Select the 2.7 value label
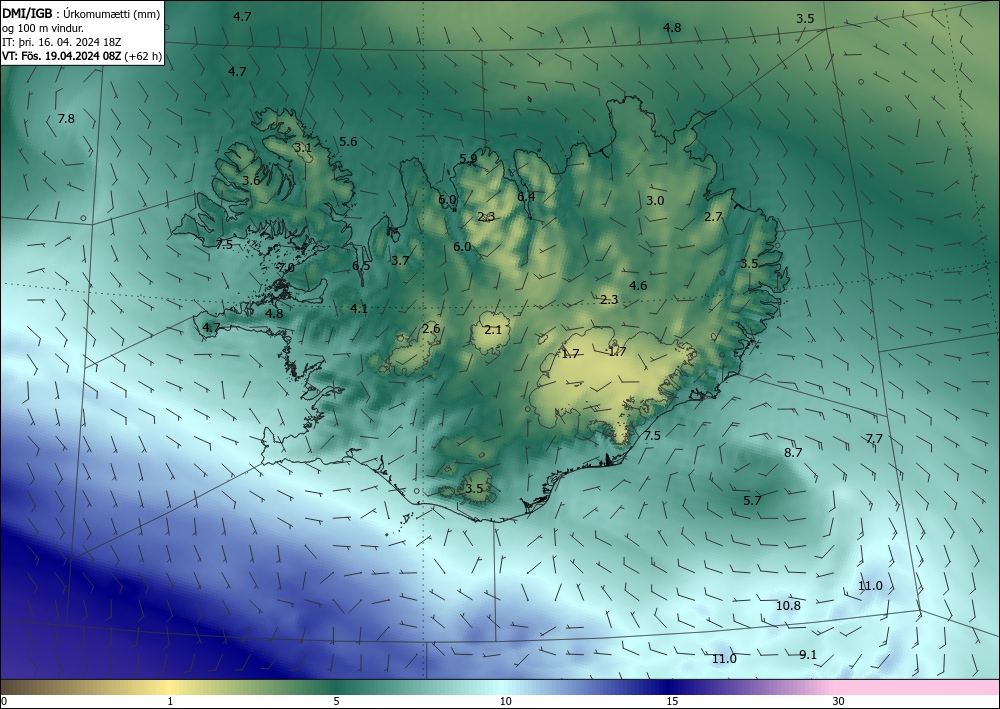This screenshot has height=709, width=1000. (x=713, y=217)
